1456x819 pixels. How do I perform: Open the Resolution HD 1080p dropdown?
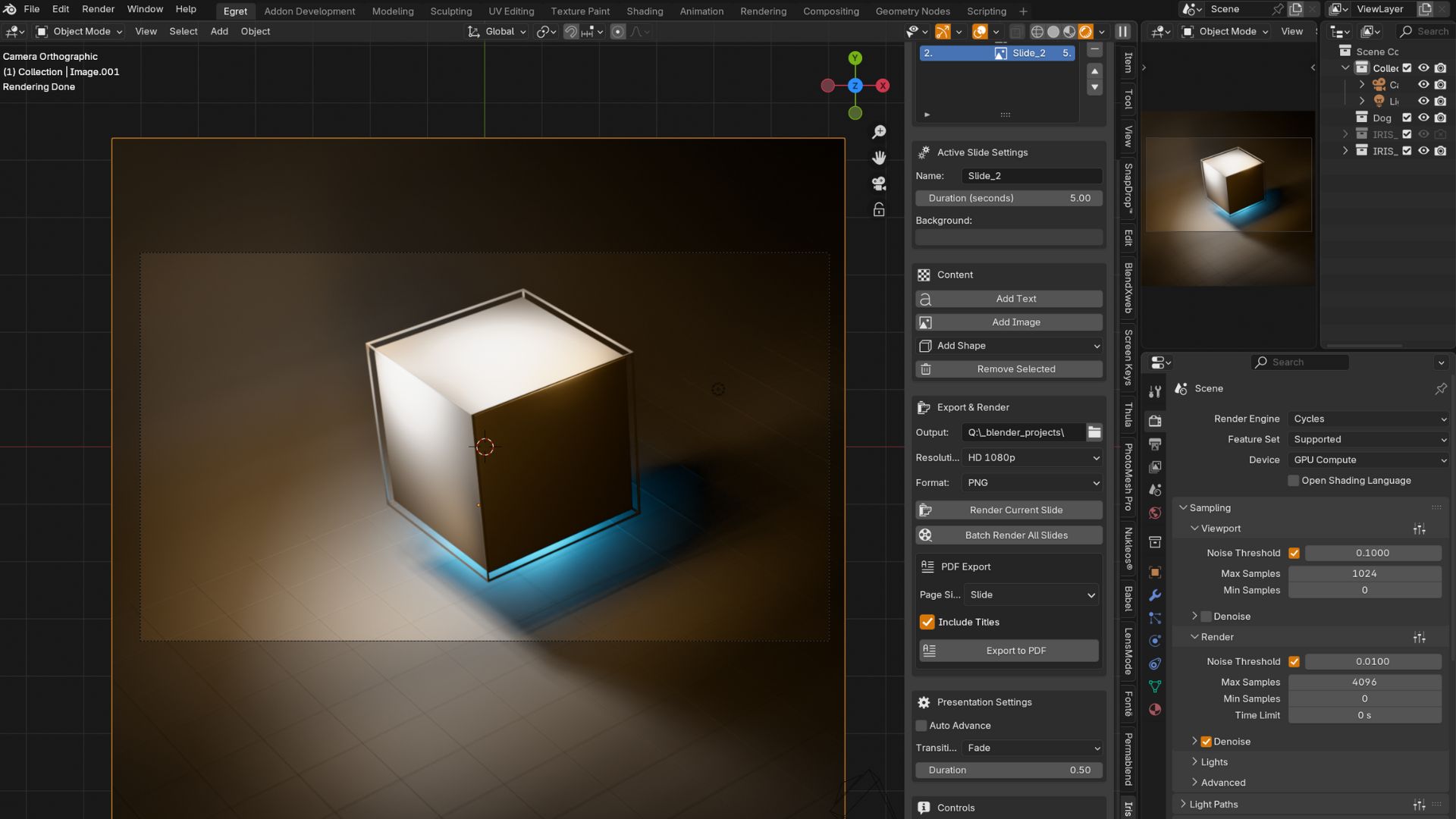click(x=1031, y=457)
